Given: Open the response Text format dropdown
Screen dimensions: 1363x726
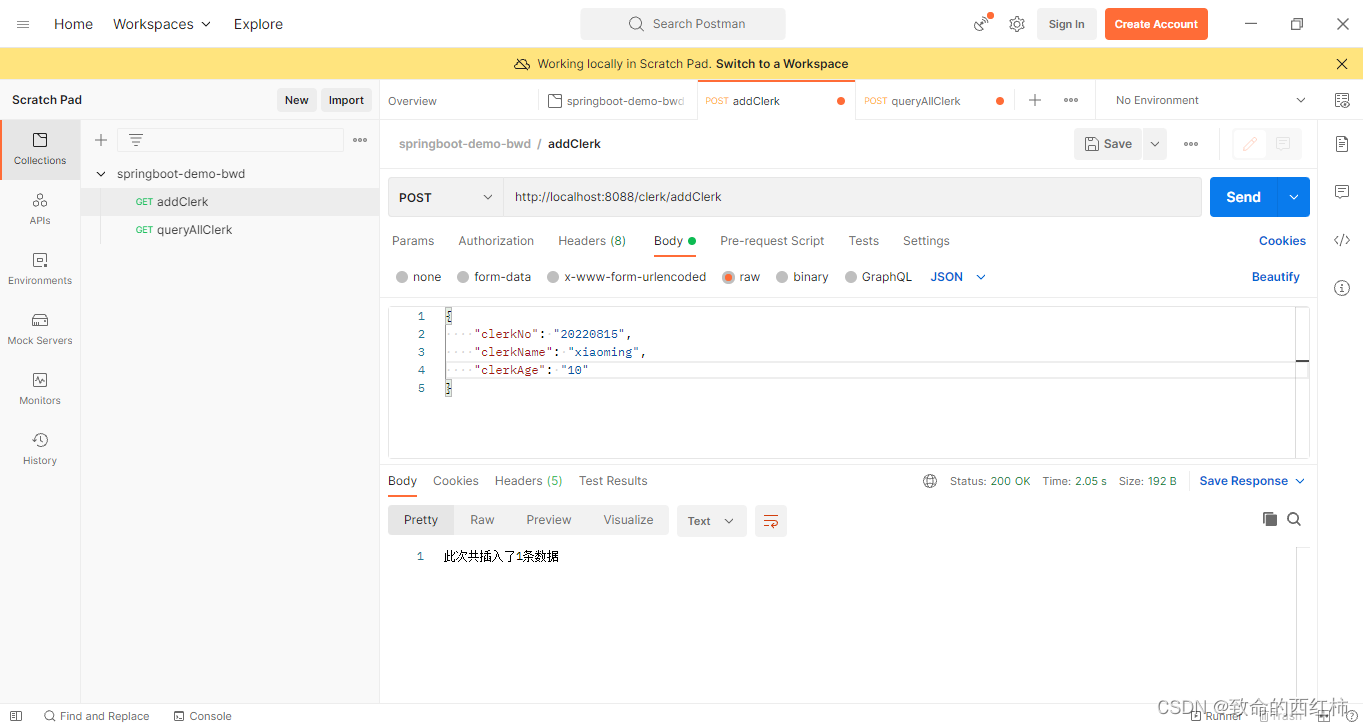Looking at the screenshot, I should click(712, 521).
